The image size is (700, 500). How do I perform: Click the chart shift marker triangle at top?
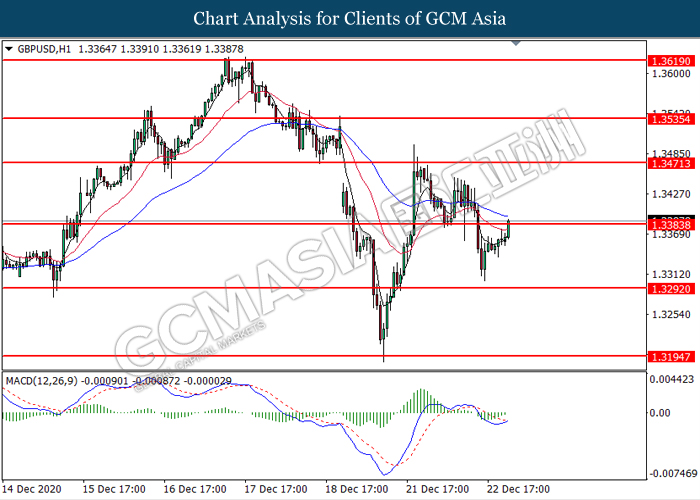point(516,43)
